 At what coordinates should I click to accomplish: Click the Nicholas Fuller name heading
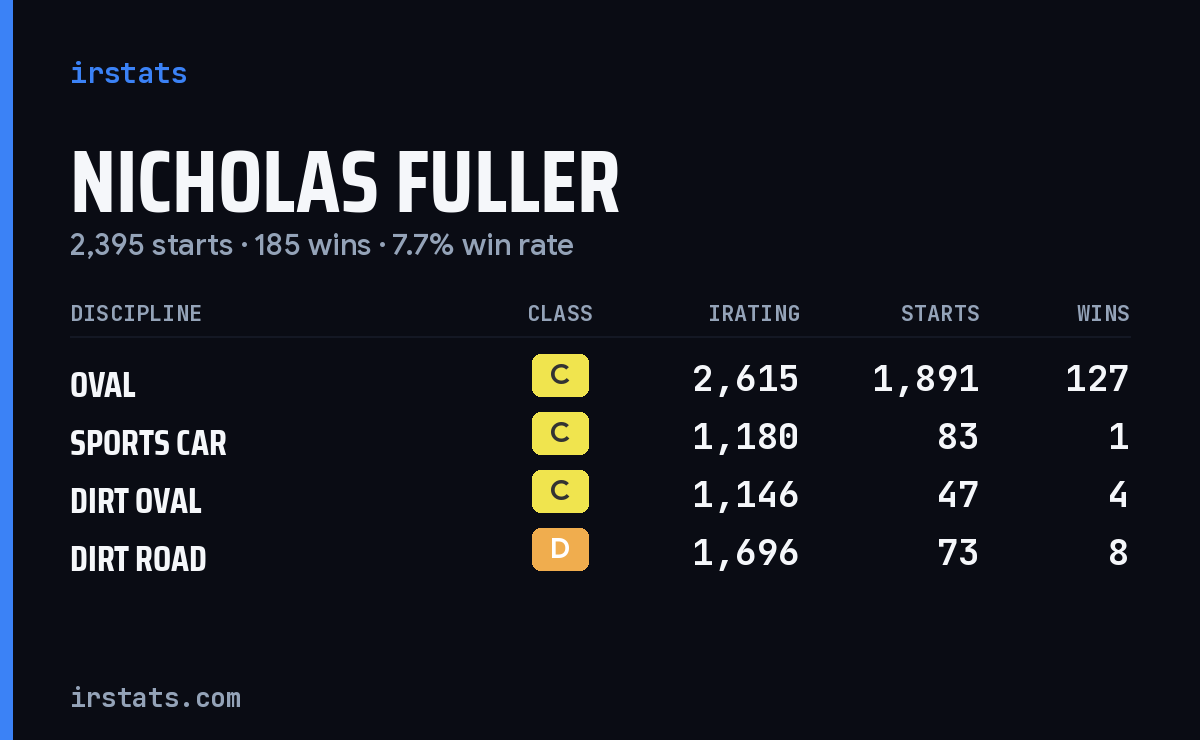coord(345,184)
